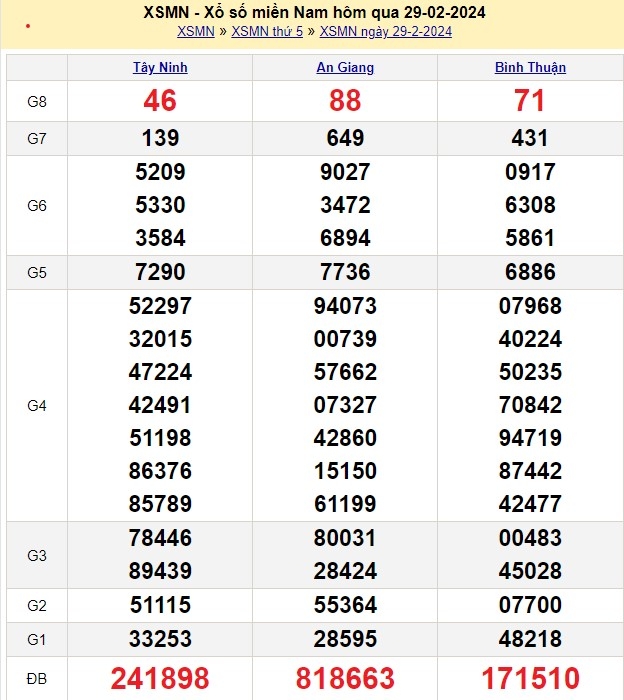Click Bình Thuận G5 number 6886
The image size is (624, 700).
(530, 272)
